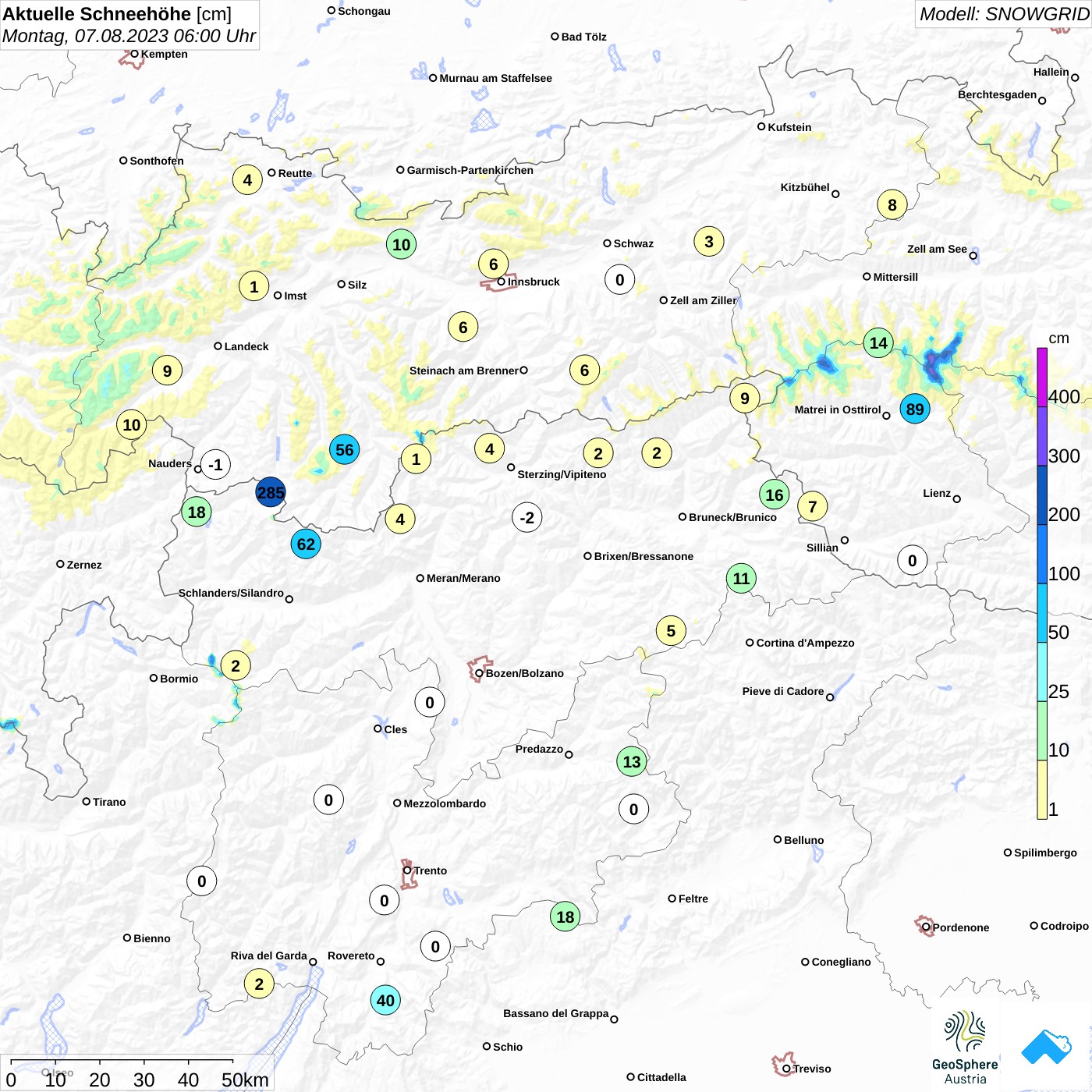Click the cyan 50–100 legend color
This screenshot has width=1092, height=1092.
[1042, 612]
